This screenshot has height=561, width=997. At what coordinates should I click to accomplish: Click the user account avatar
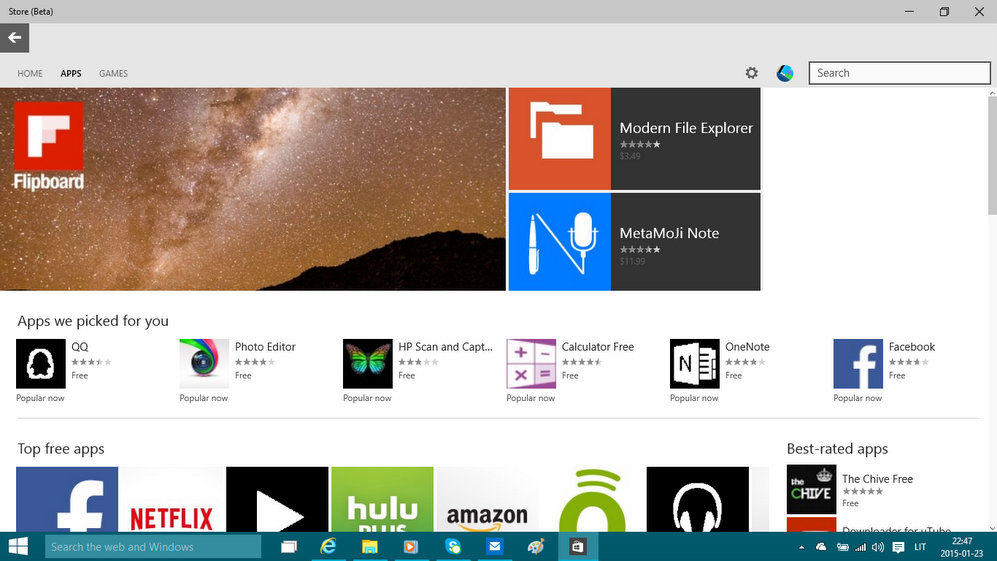coord(785,73)
